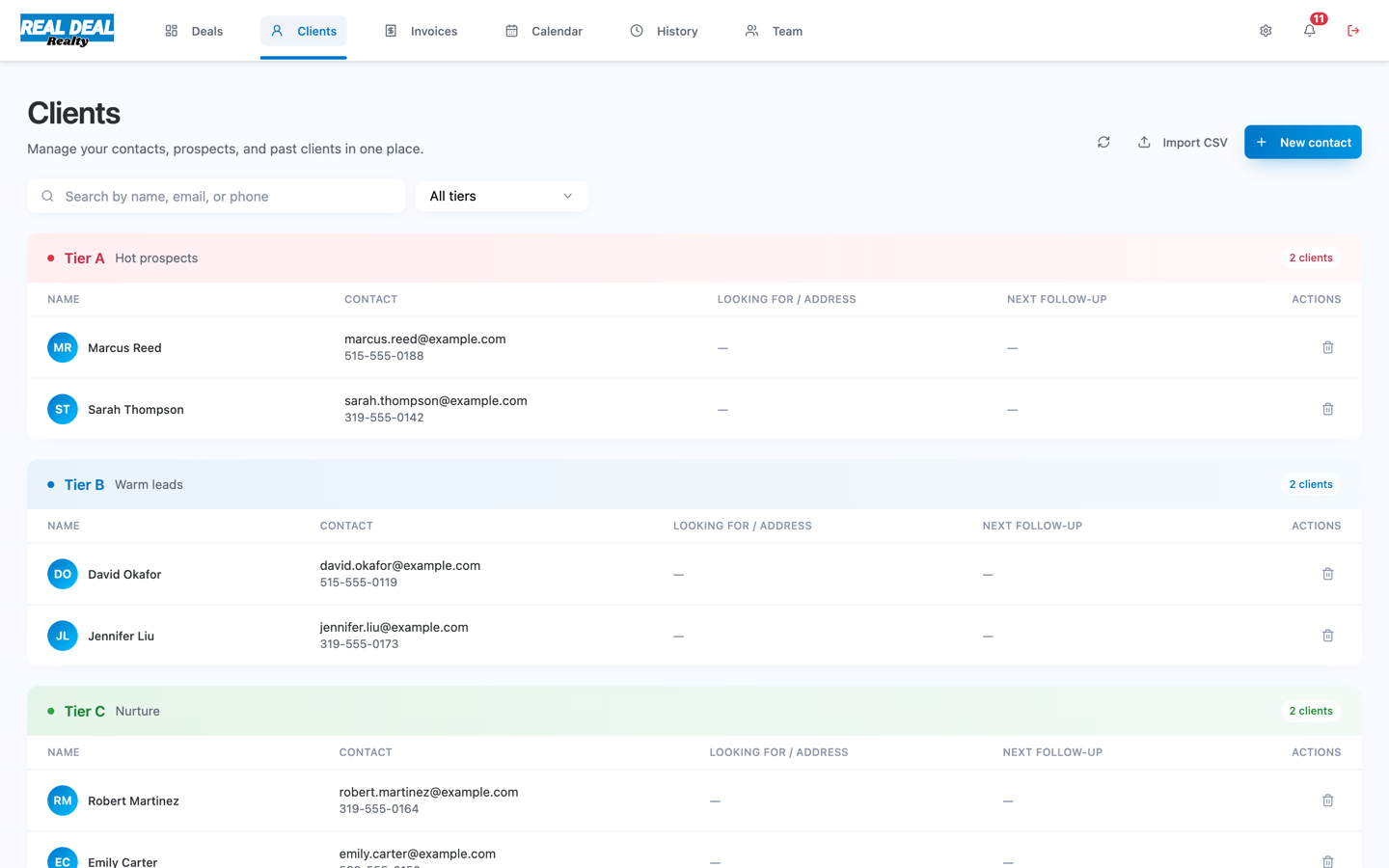Open the Calendar tab
The height and width of the screenshot is (868, 1389).
[x=544, y=31]
